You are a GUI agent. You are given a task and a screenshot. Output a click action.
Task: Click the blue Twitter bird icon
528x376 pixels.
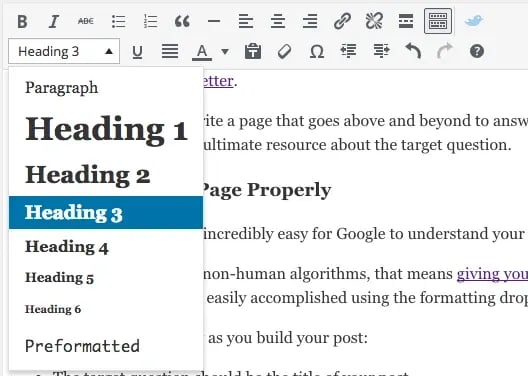pyautogui.click(x=474, y=21)
